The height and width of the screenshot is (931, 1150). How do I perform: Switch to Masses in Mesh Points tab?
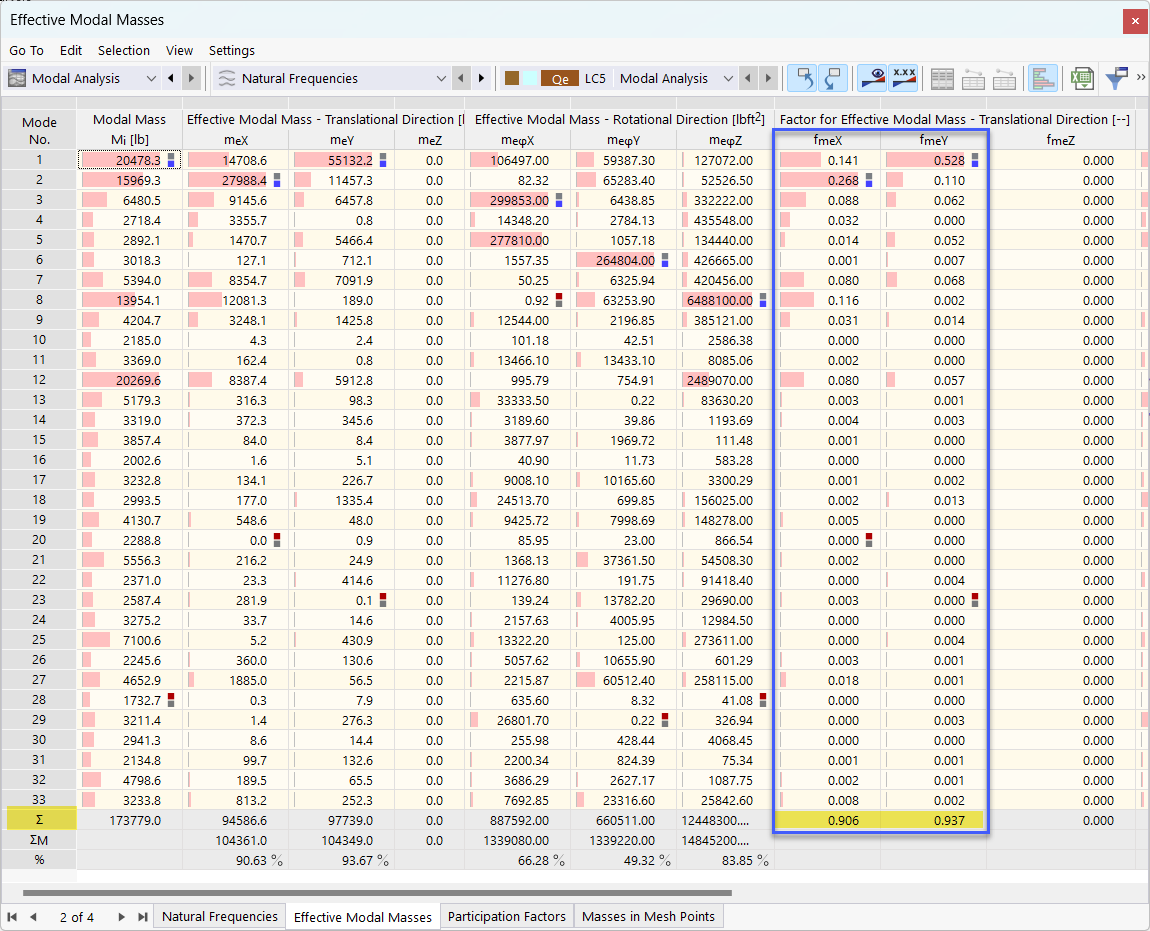click(x=648, y=916)
